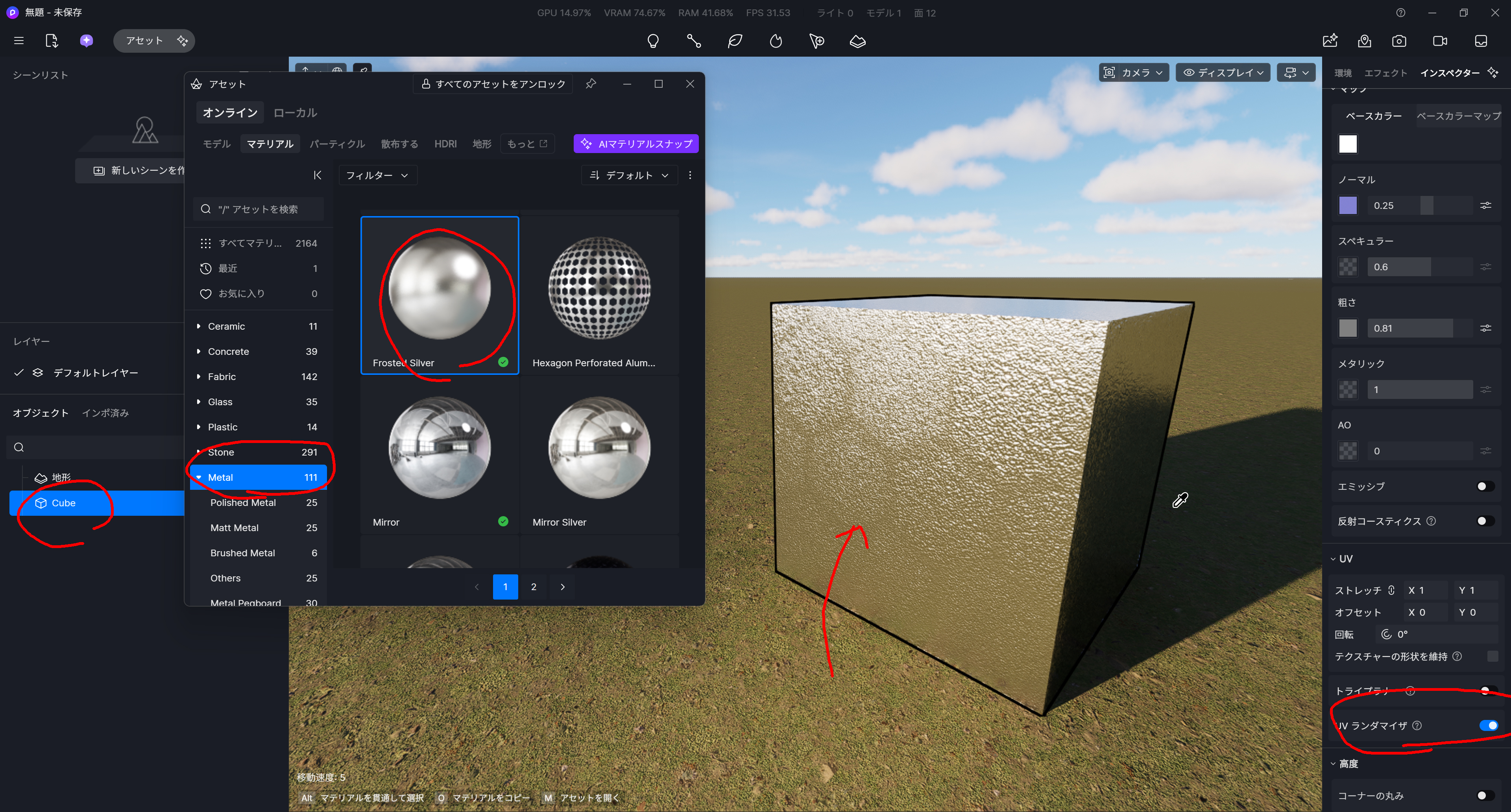Collapse the asset category sidebar arrow icon
Image resolution: width=1511 pixels, height=812 pixels.
(x=317, y=175)
